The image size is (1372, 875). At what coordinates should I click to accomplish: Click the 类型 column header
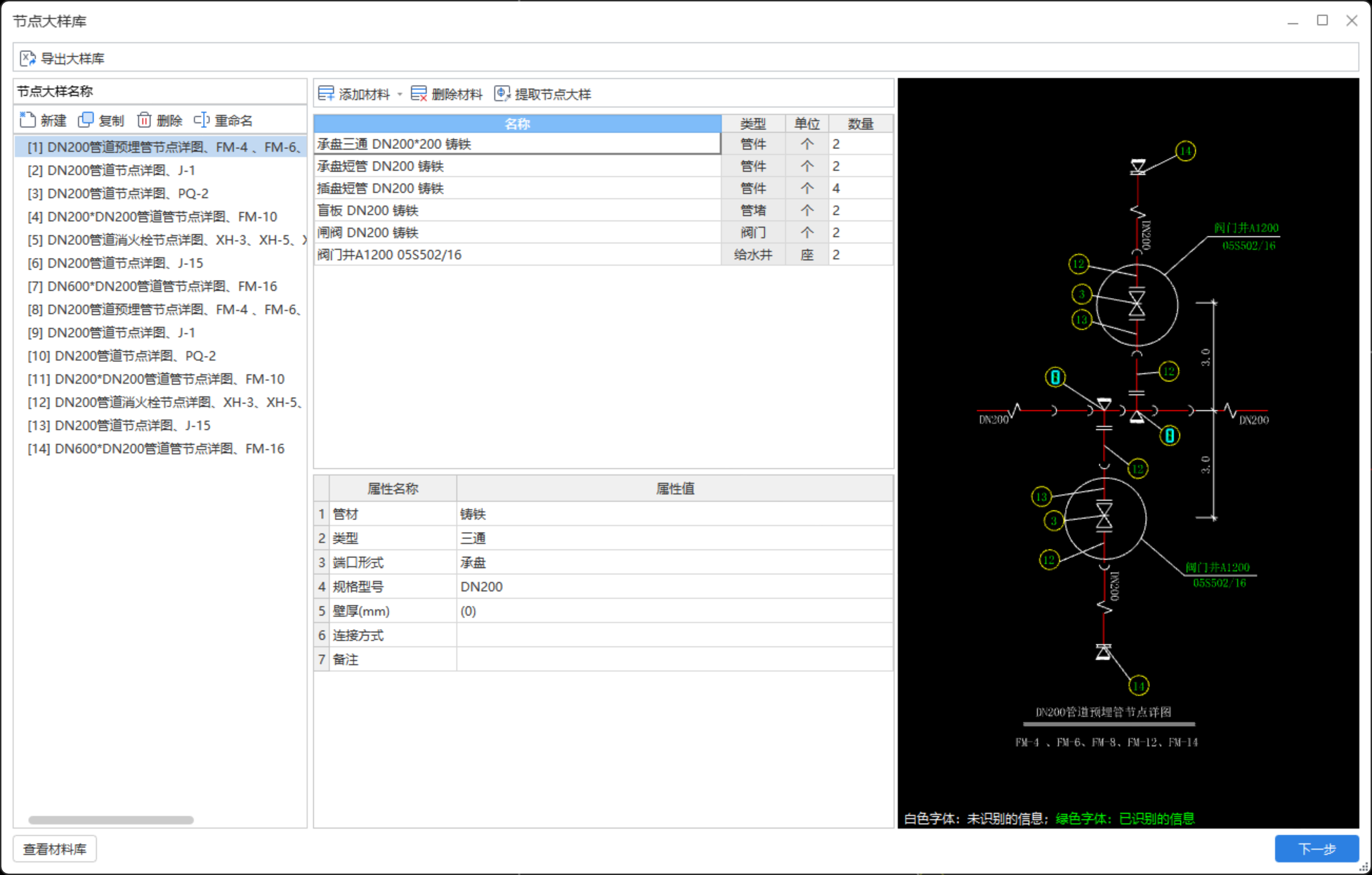753,124
